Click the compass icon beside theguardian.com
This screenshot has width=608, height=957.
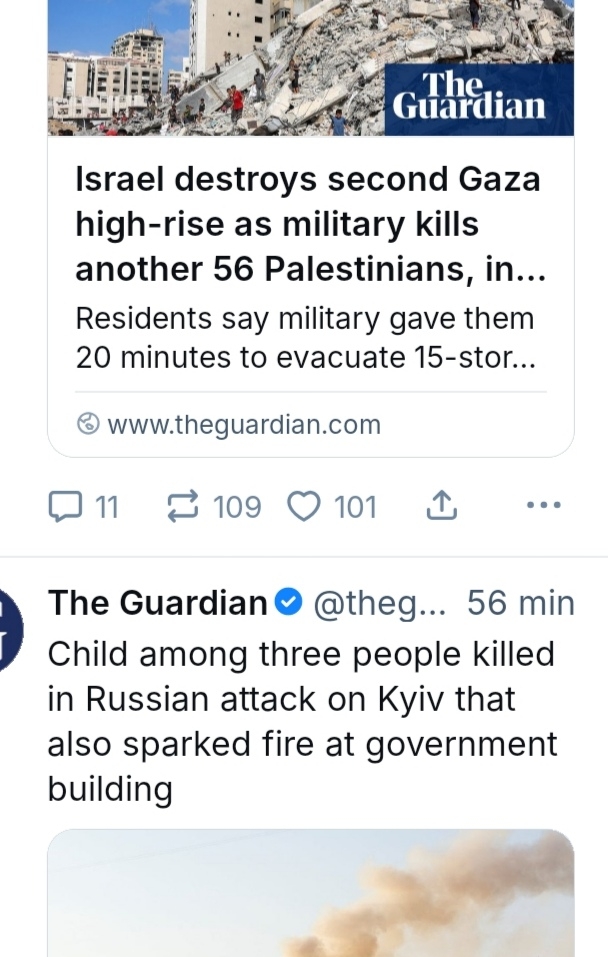[x=88, y=424]
